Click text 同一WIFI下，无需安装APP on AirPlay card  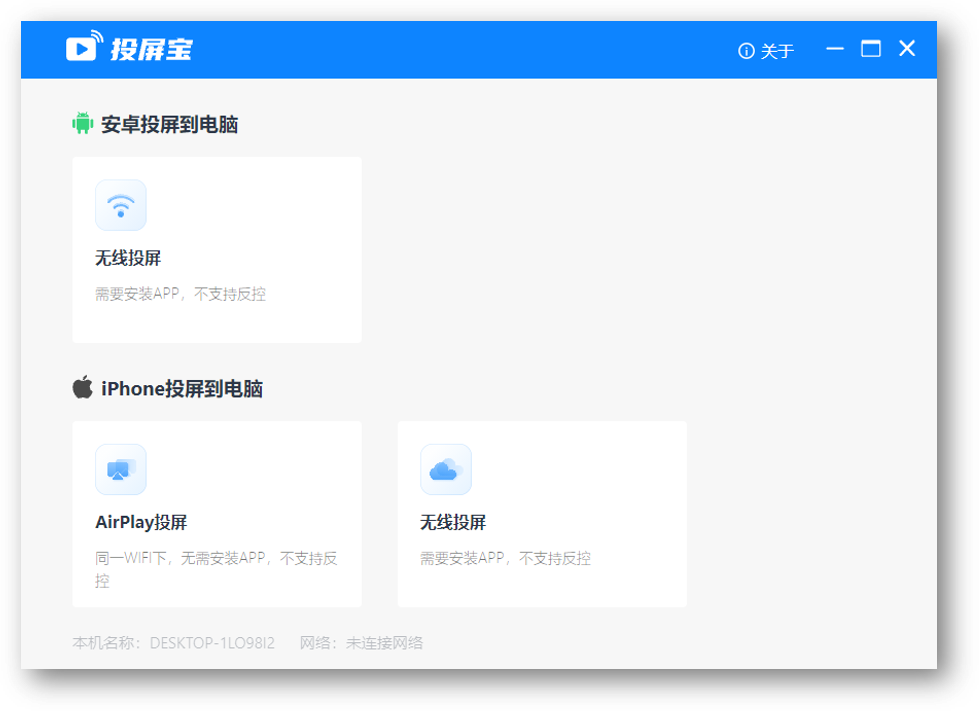[x=216, y=558]
